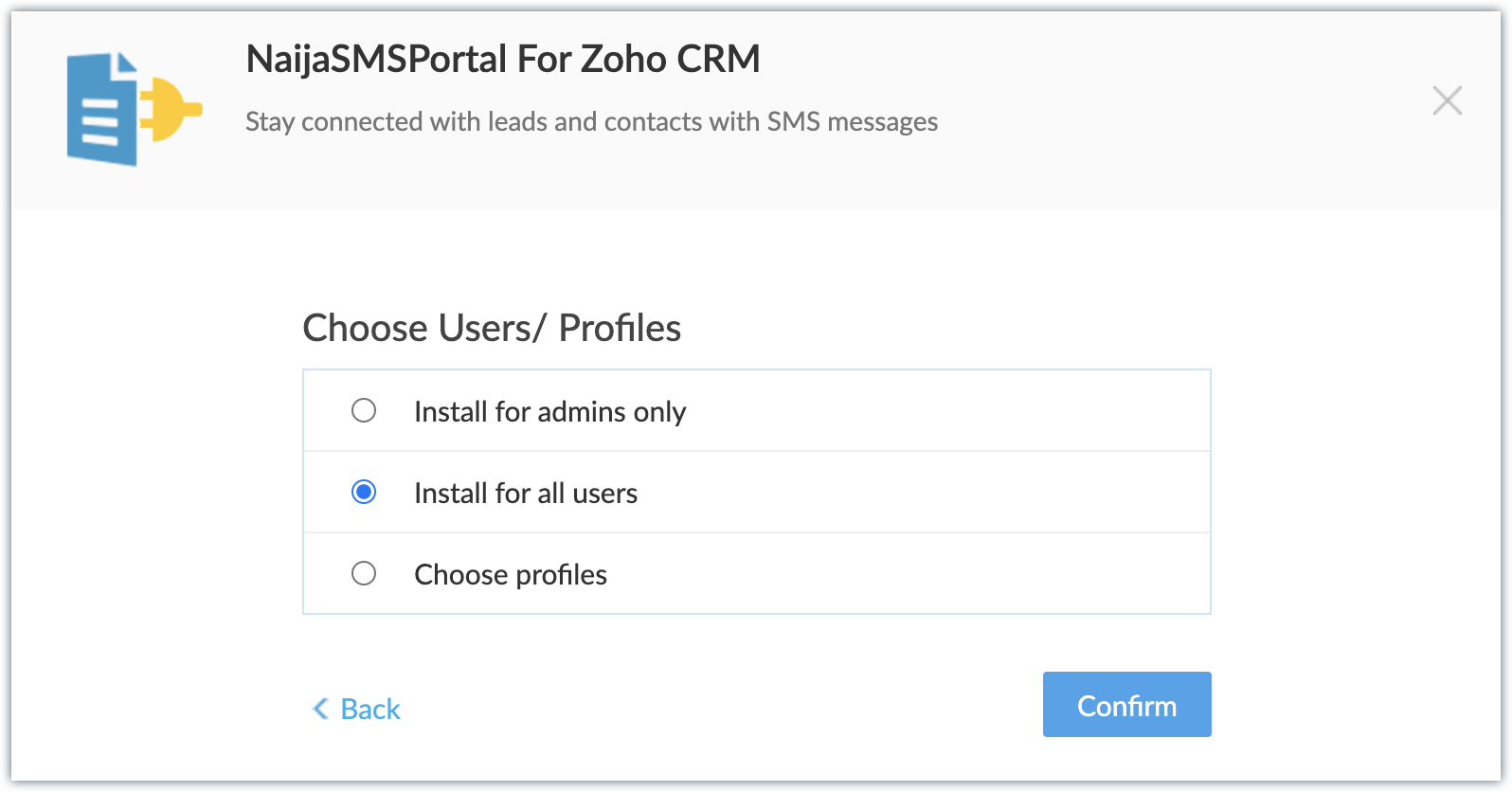Close the installation dialog with X

pos(1447,100)
